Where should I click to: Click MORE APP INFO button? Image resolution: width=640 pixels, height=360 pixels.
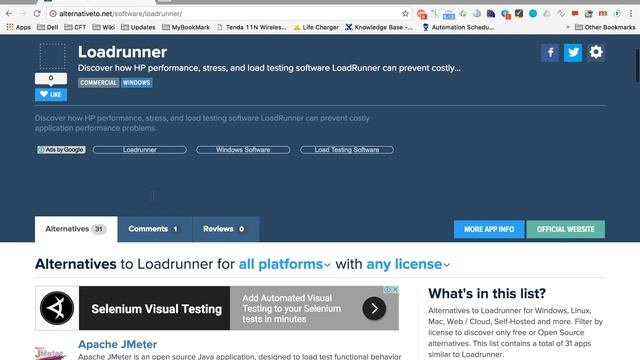click(489, 229)
